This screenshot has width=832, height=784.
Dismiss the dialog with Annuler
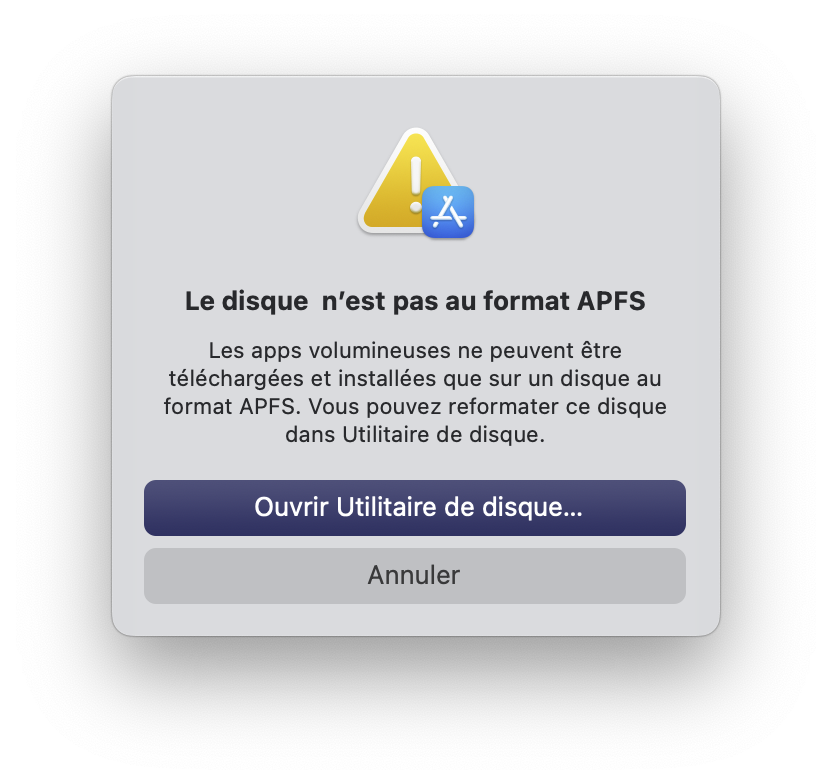pos(415,576)
